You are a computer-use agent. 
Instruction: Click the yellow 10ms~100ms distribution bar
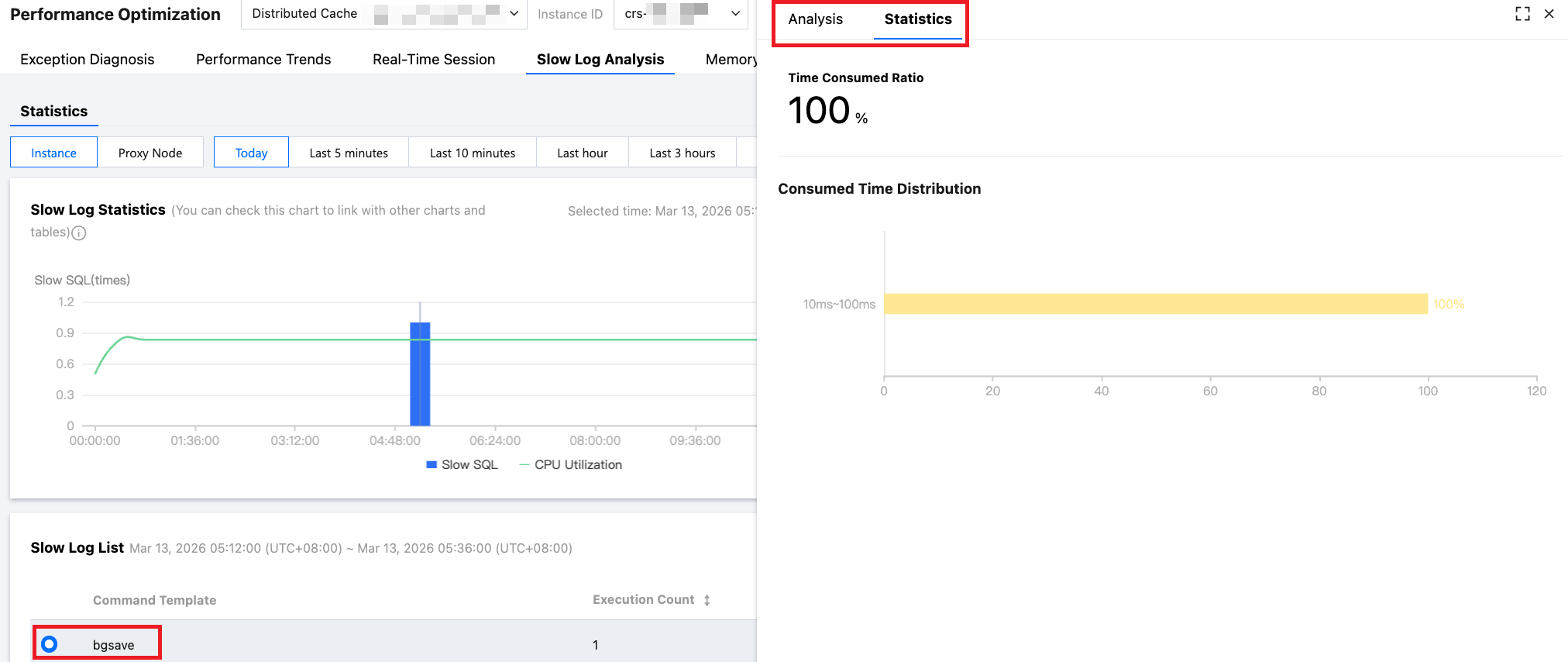[x=1155, y=304]
